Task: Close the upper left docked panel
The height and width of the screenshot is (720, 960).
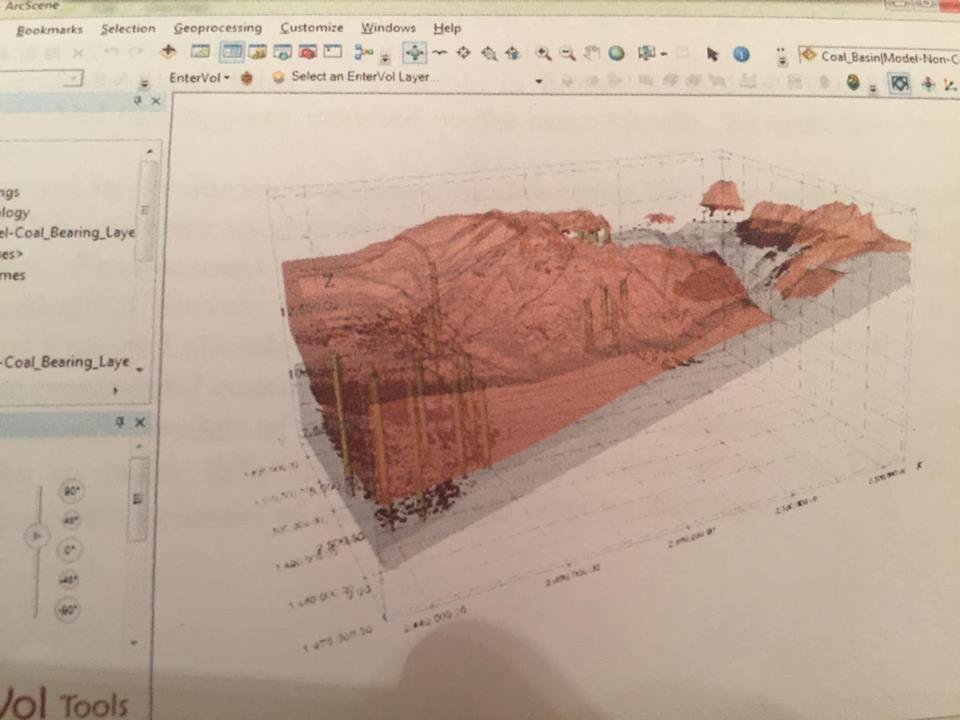Action: point(156,101)
